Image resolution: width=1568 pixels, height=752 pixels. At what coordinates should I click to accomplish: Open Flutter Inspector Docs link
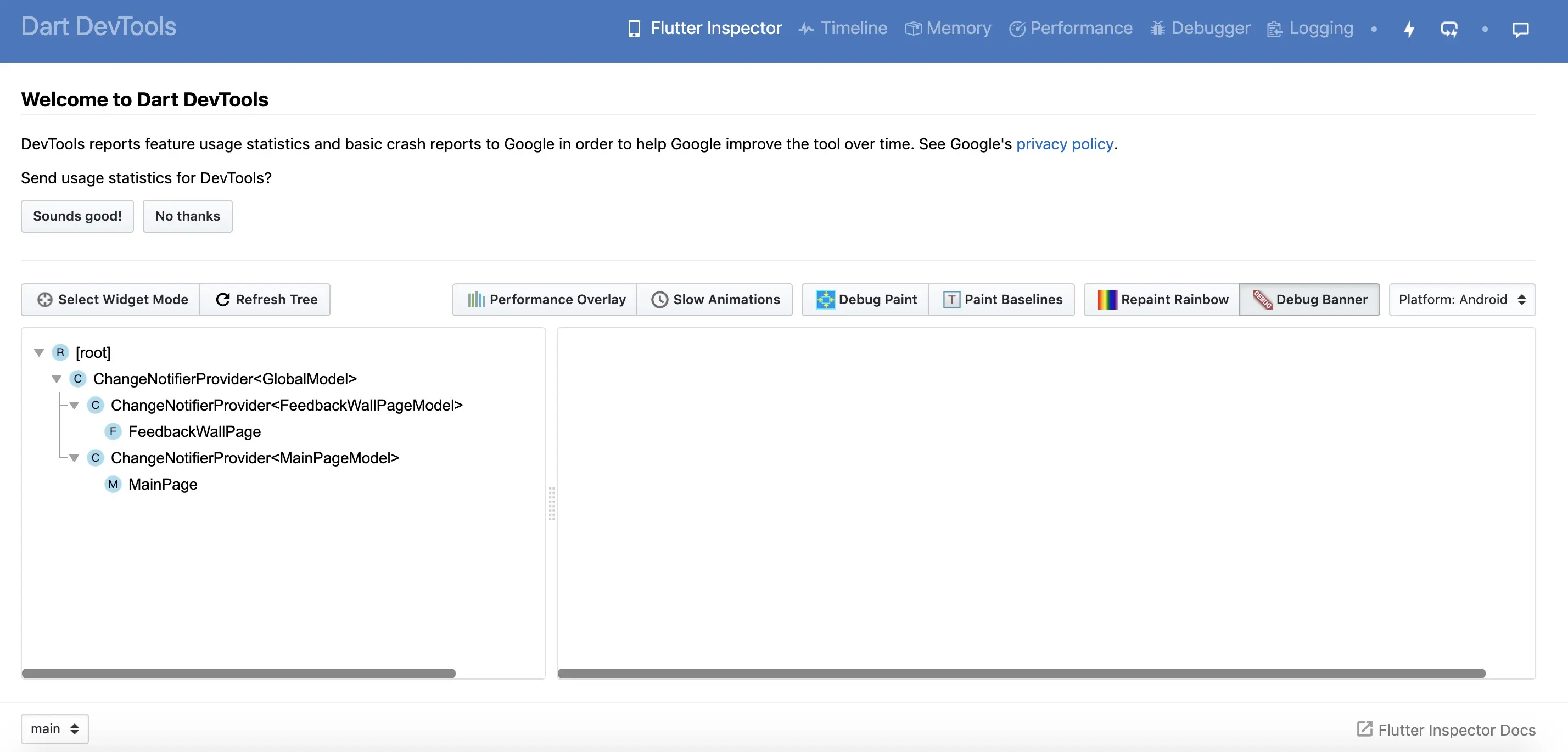pos(1446,729)
